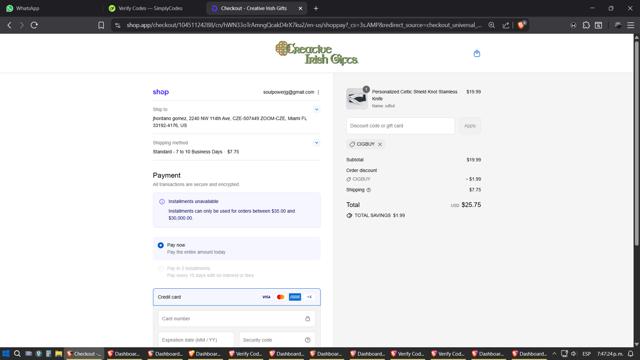Image resolution: width=640 pixels, height=360 pixels.
Task: Select the Credit card payment option
Action: tap(237, 297)
